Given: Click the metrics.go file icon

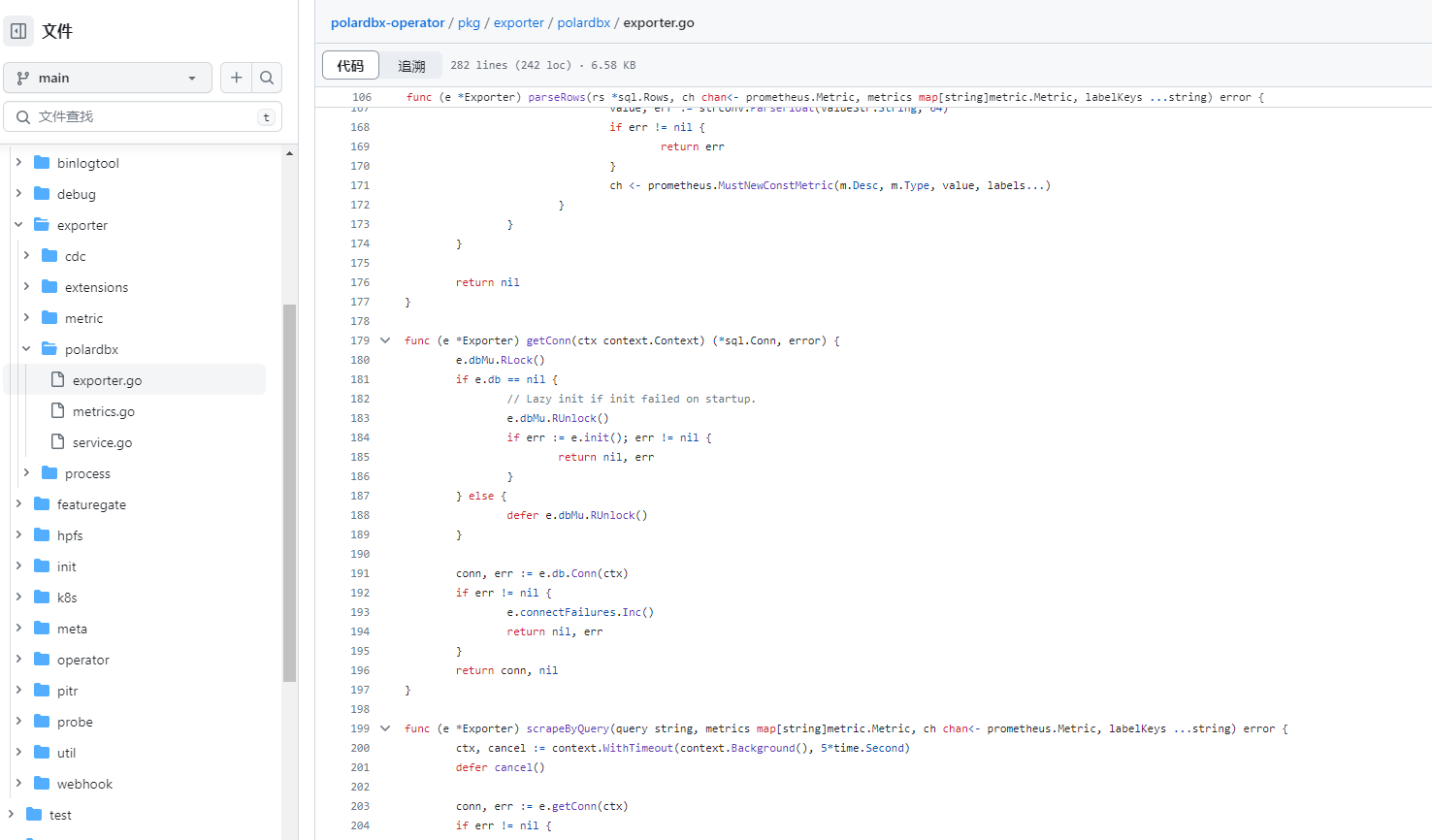Looking at the screenshot, I should click(x=57, y=411).
